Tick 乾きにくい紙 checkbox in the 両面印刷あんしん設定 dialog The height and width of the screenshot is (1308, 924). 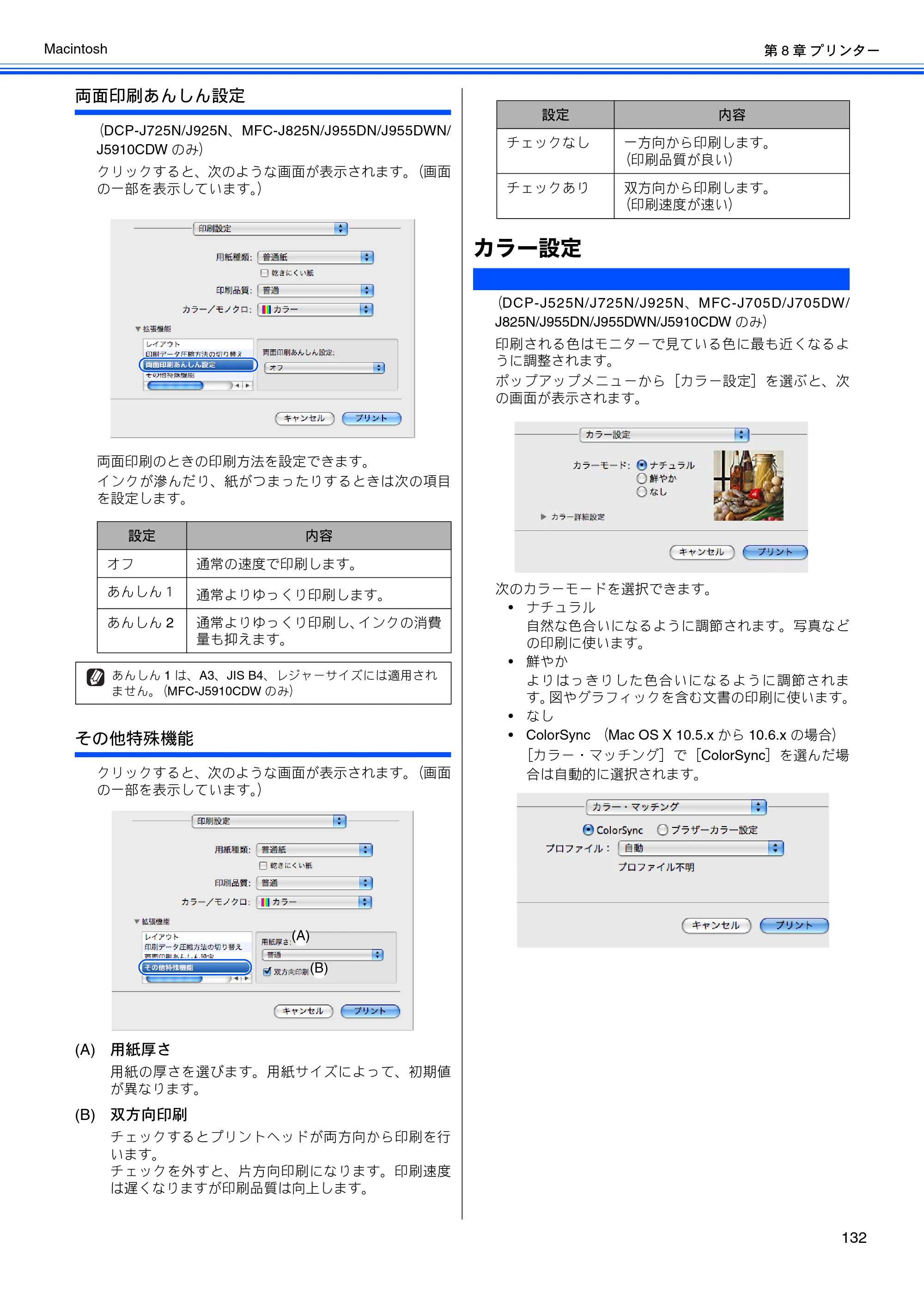pos(264,273)
